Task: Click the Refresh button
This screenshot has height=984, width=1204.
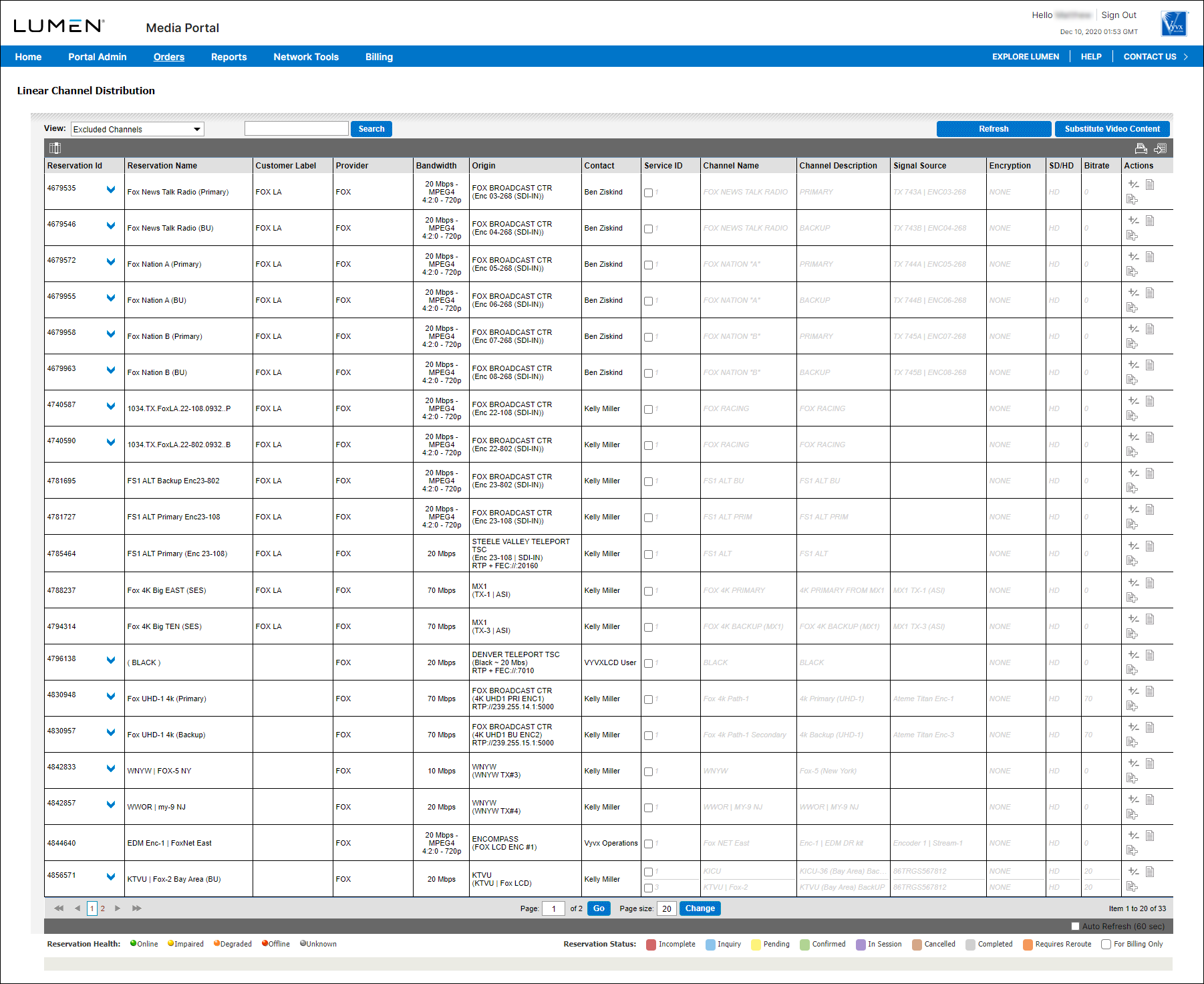Action: pos(994,129)
